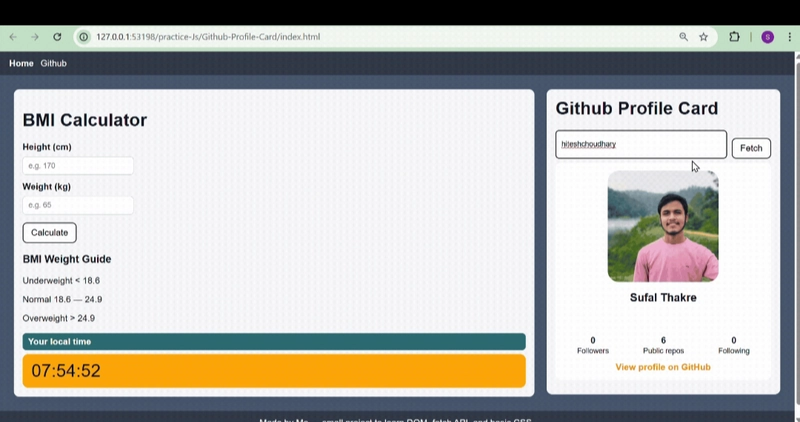This screenshot has height=422, width=800.
Task: Bookmark this page with the star icon
Action: coord(704,37)
